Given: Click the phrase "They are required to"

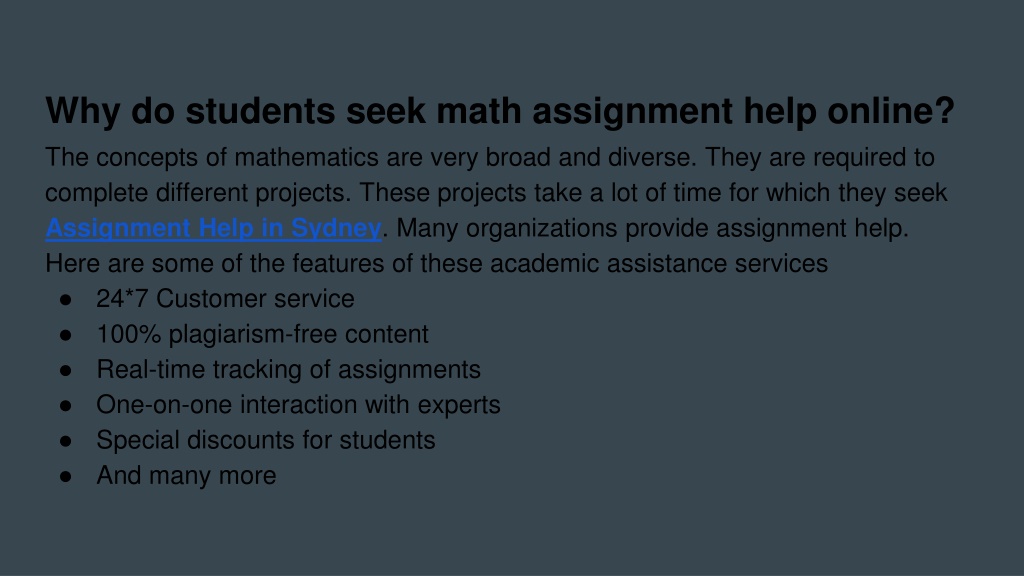Looking at the screenshot, I should click(x=820, y=157).
